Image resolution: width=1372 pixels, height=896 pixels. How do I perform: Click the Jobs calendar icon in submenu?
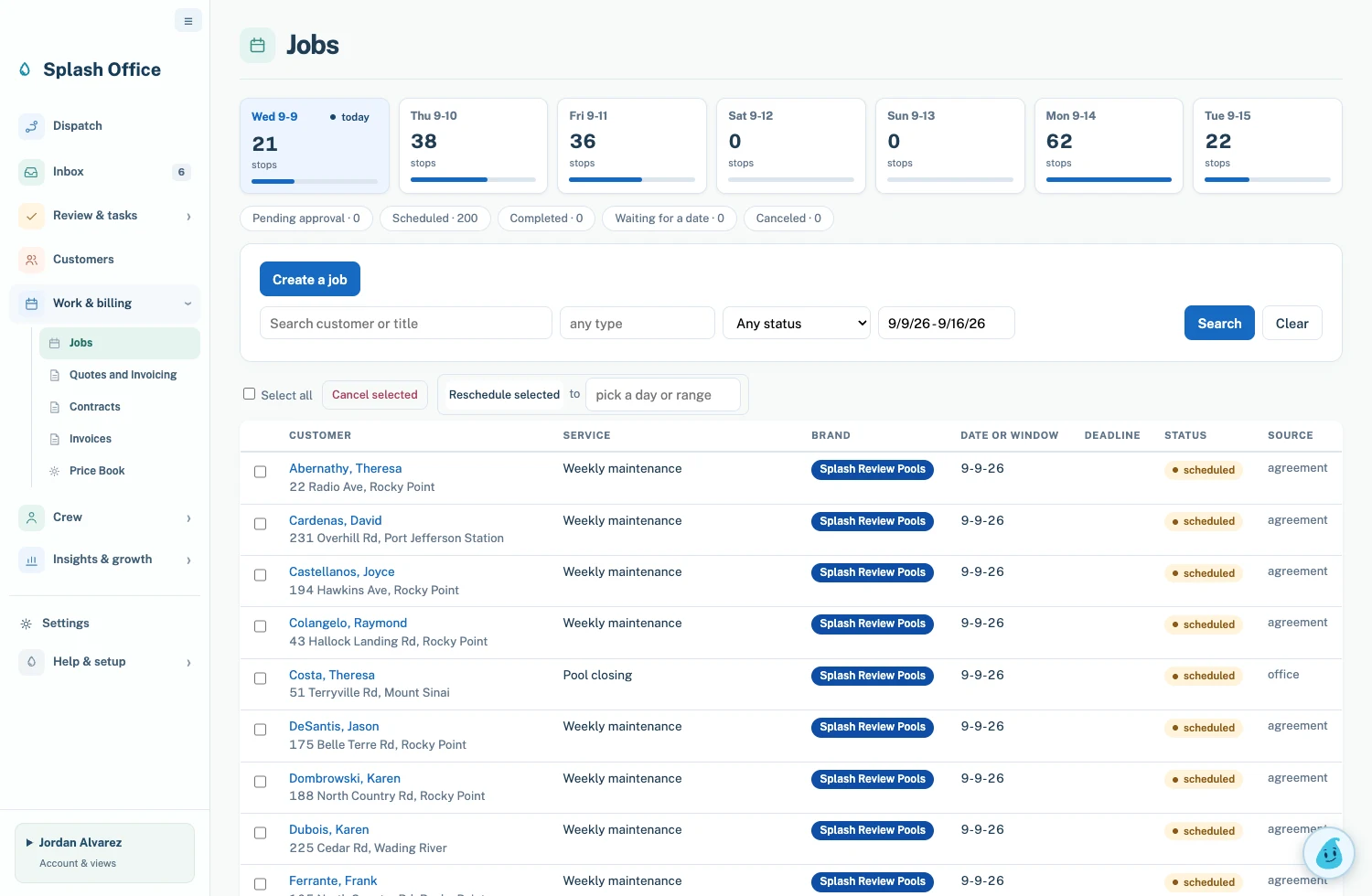pos(54,343)
